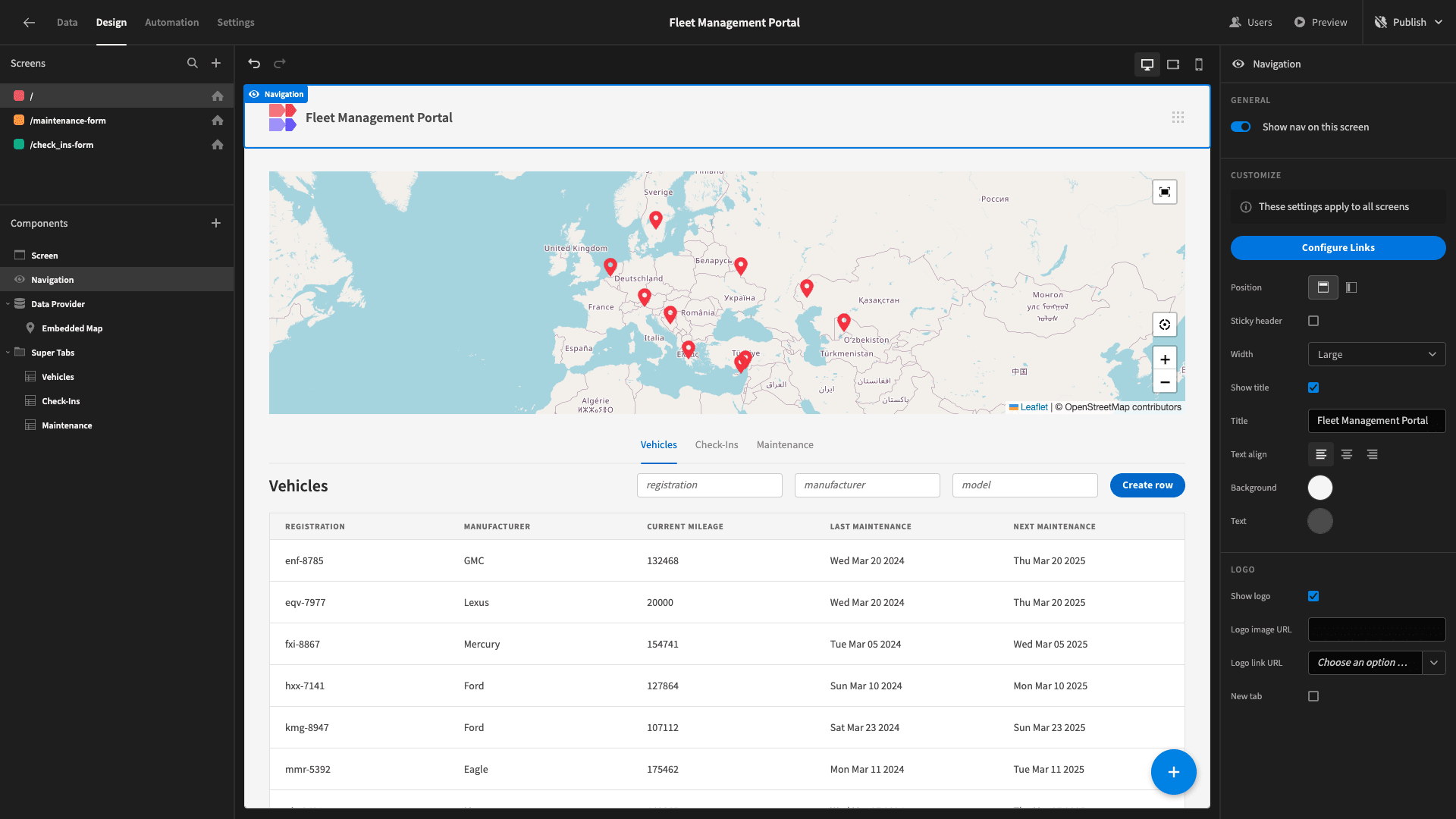Align navigation title text left

[x=1321, y=454]
